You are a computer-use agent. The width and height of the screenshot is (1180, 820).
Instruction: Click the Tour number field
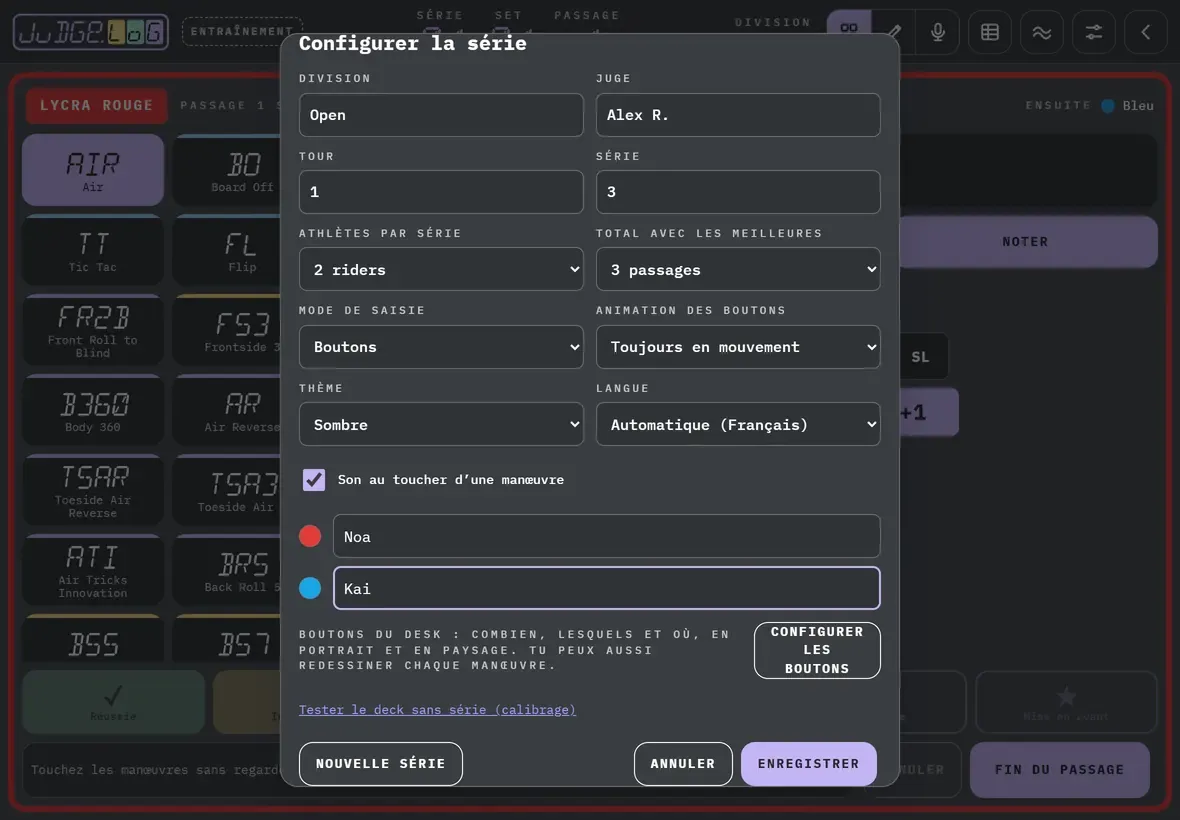pos(441,192)
